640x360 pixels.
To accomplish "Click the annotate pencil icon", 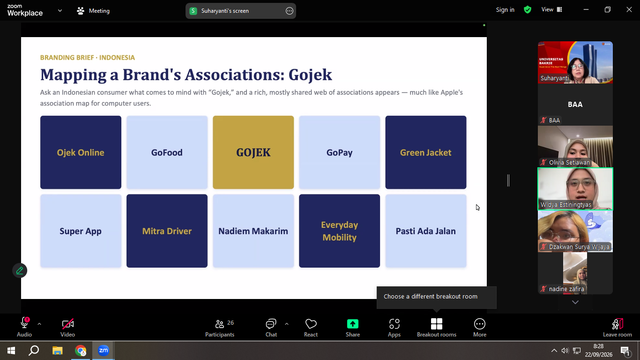I will pyautogui.click(x=20, y=271).
